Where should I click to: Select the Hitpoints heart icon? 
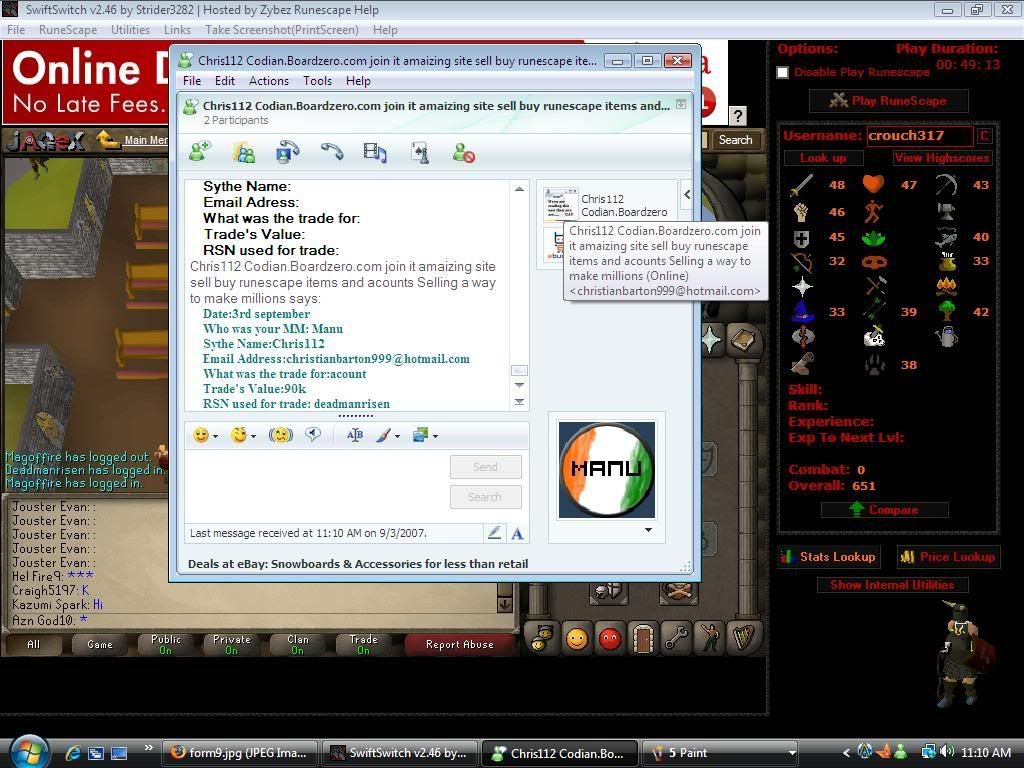(873, 184)
